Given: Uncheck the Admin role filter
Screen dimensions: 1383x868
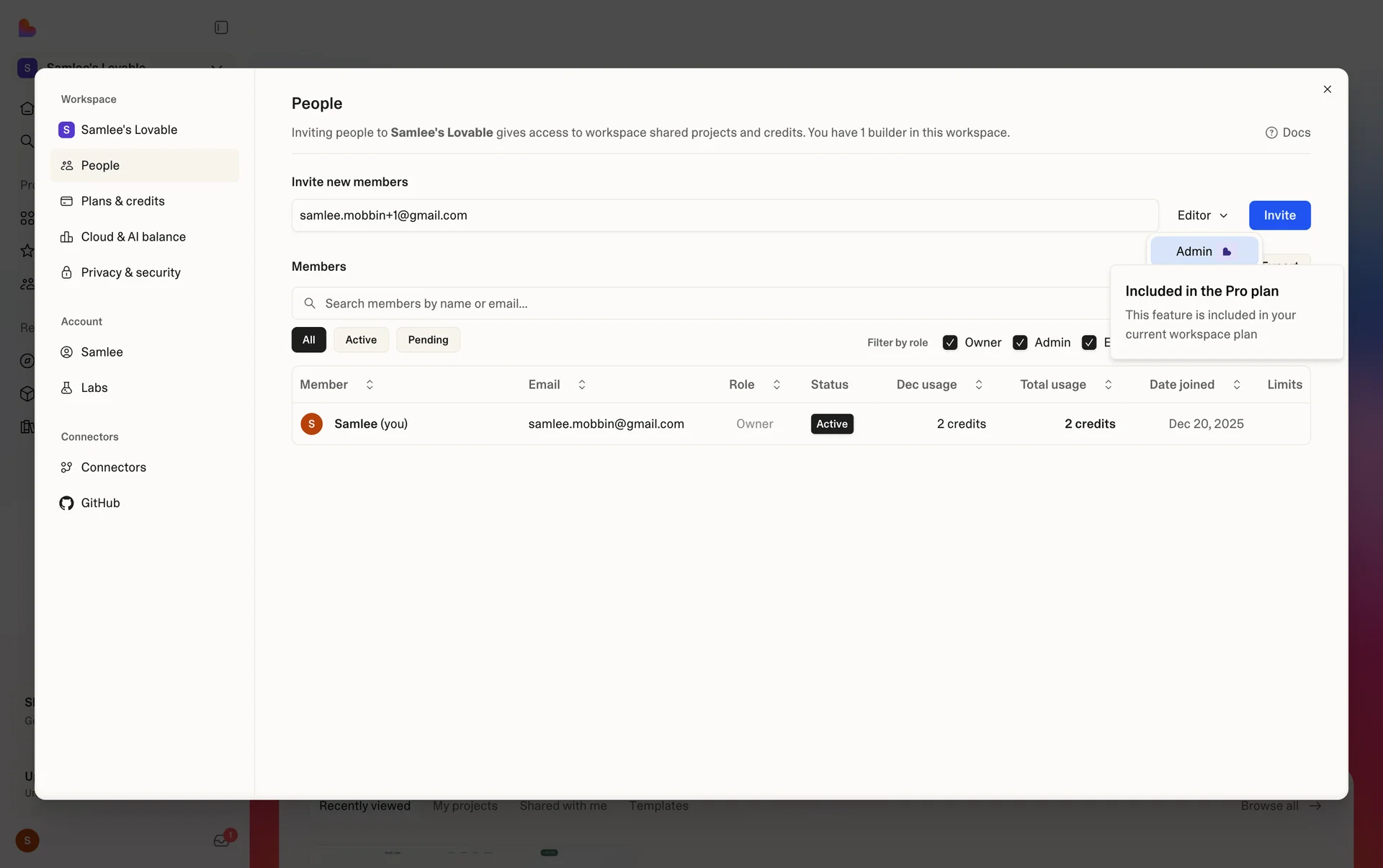Looking at the screenshot, I should pos(1020,343).
